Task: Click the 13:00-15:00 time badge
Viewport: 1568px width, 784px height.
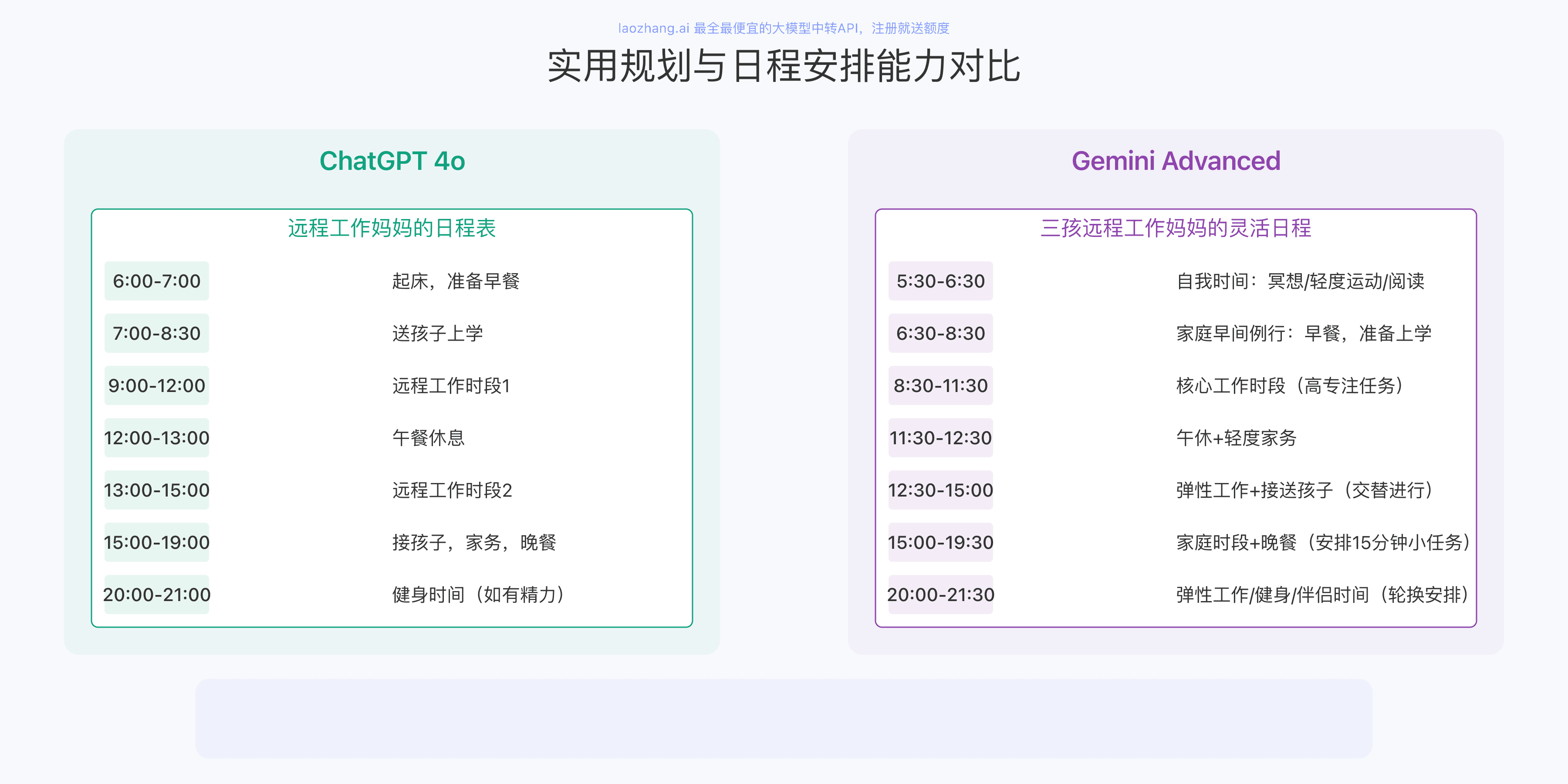Action: point(156,490)
